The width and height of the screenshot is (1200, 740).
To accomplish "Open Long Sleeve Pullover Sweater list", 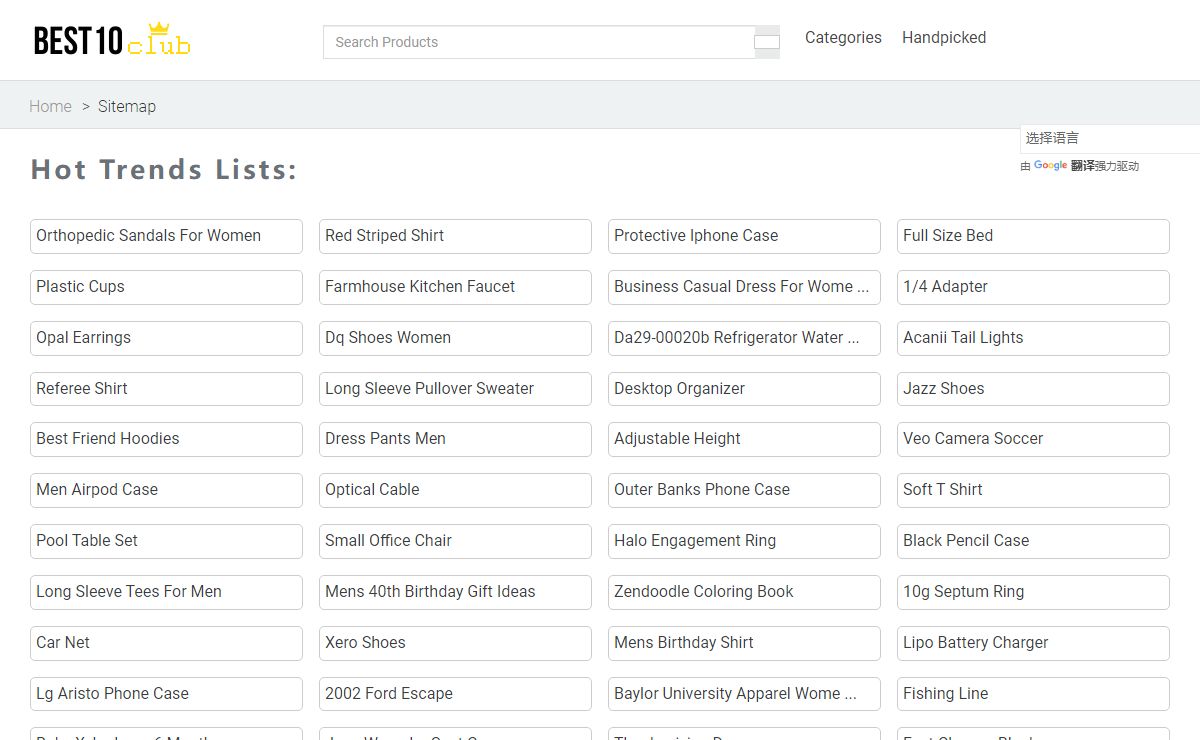I will pos(455,389).
